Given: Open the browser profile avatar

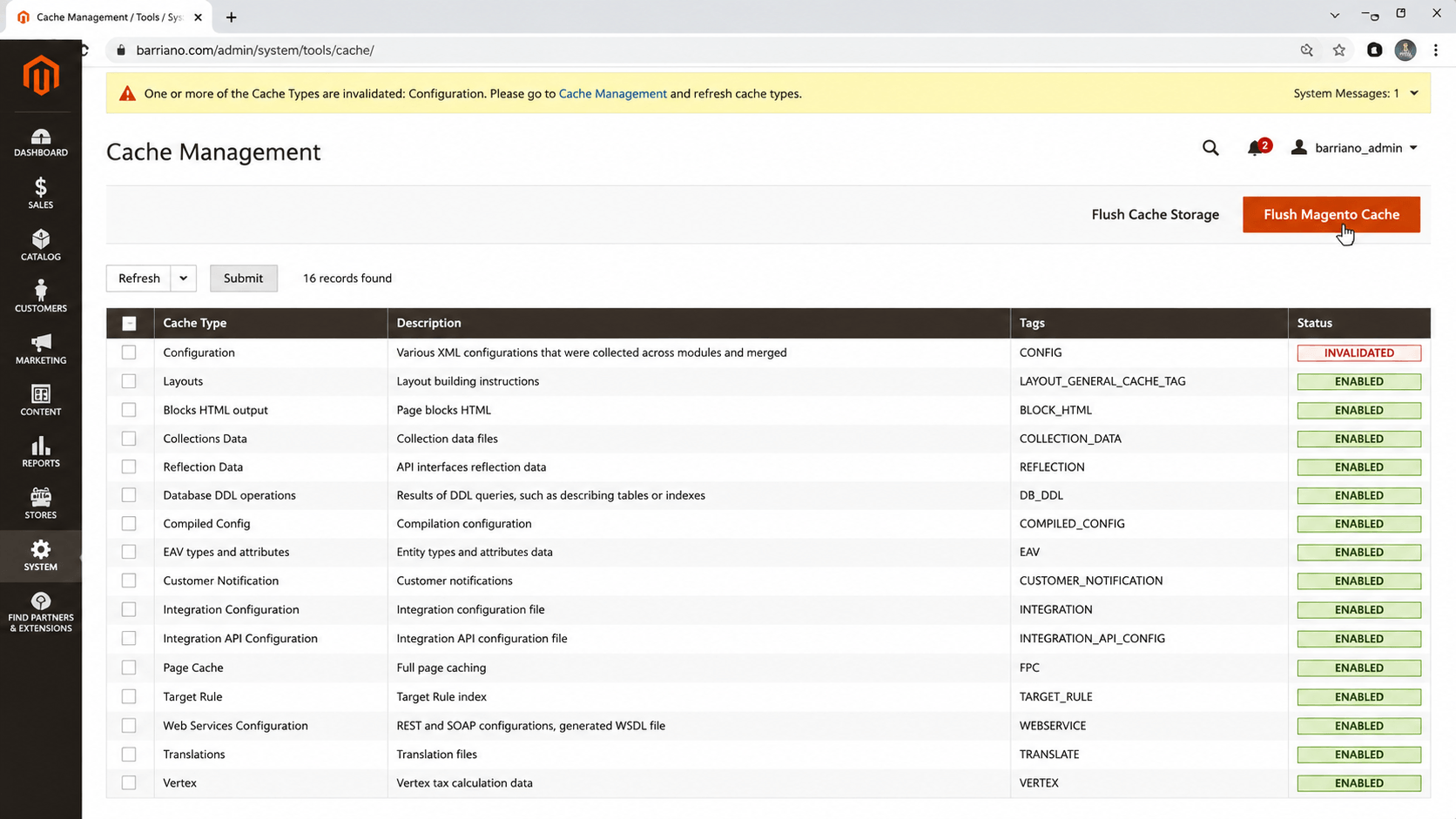Looking at the screenshot, I should click(1405, 50).
